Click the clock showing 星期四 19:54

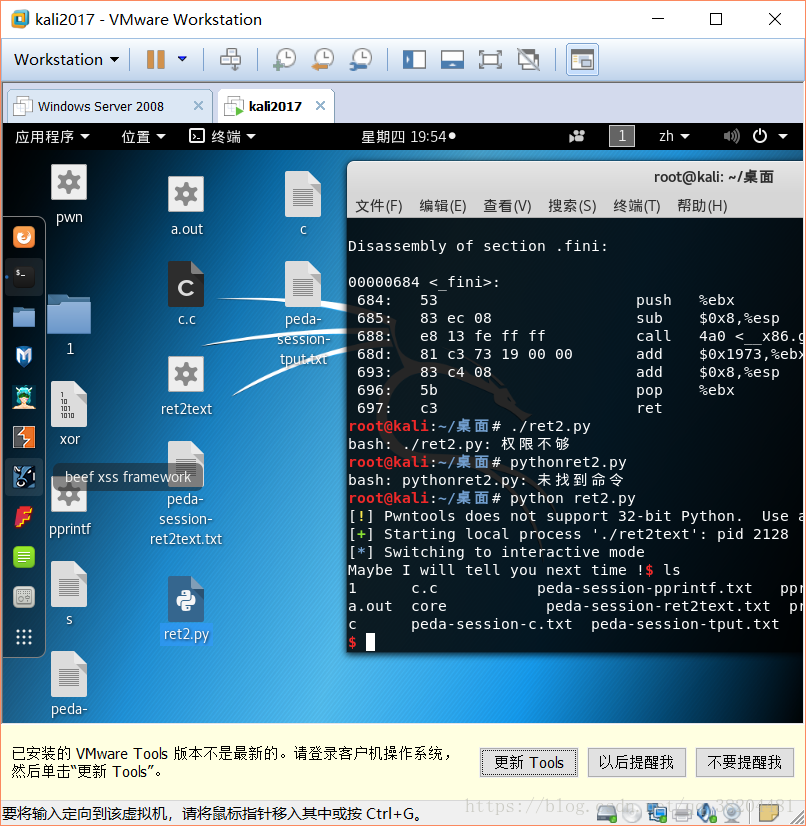(x=408, y=137)
